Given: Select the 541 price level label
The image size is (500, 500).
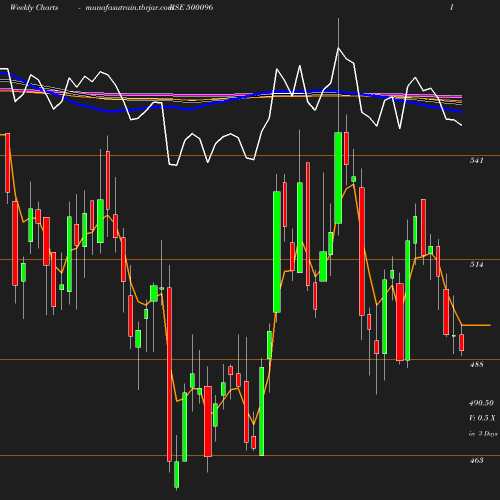Looking at the screenshot, I should [477, 160].
